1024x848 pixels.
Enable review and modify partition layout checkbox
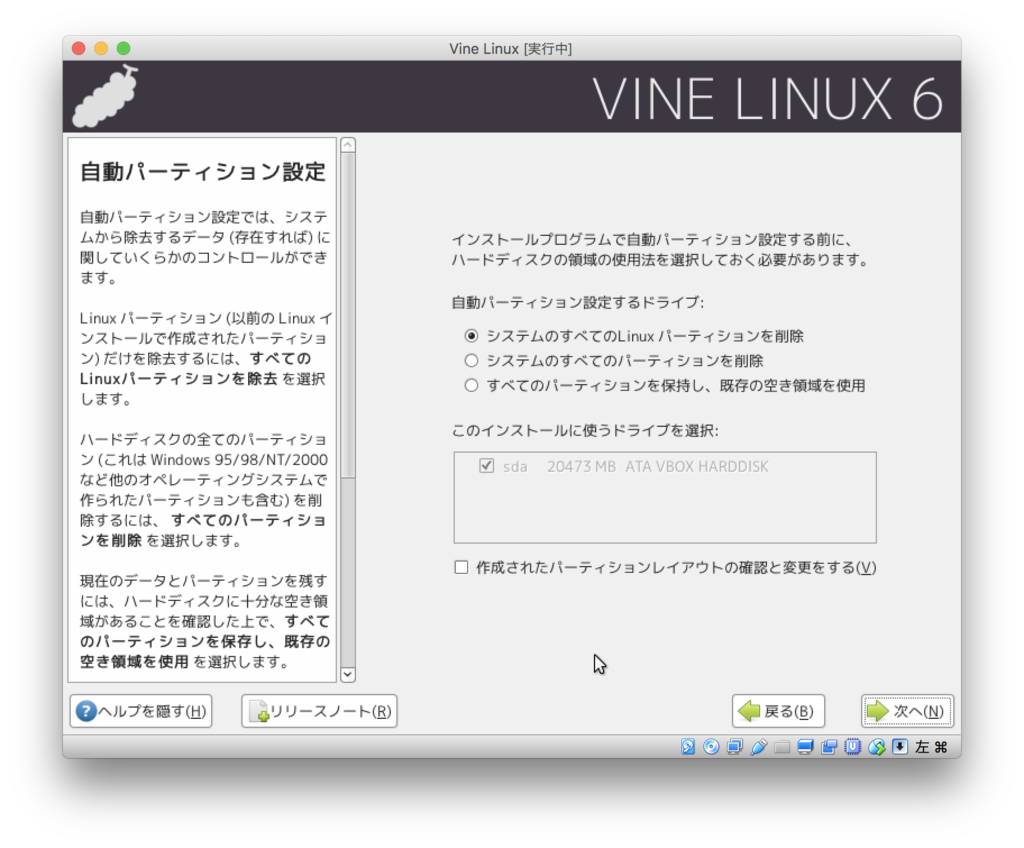[461, 567]
